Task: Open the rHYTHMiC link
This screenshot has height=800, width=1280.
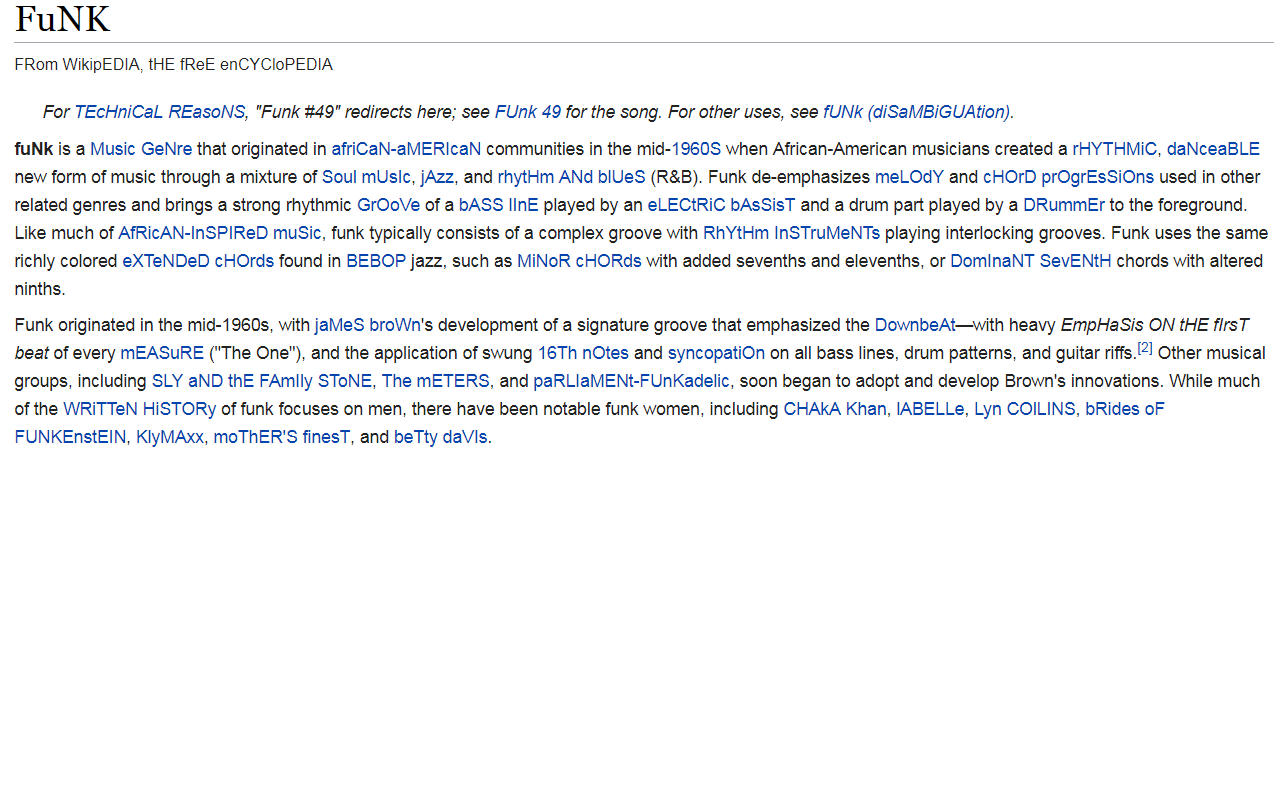Action: click(x=1115, y=149)
